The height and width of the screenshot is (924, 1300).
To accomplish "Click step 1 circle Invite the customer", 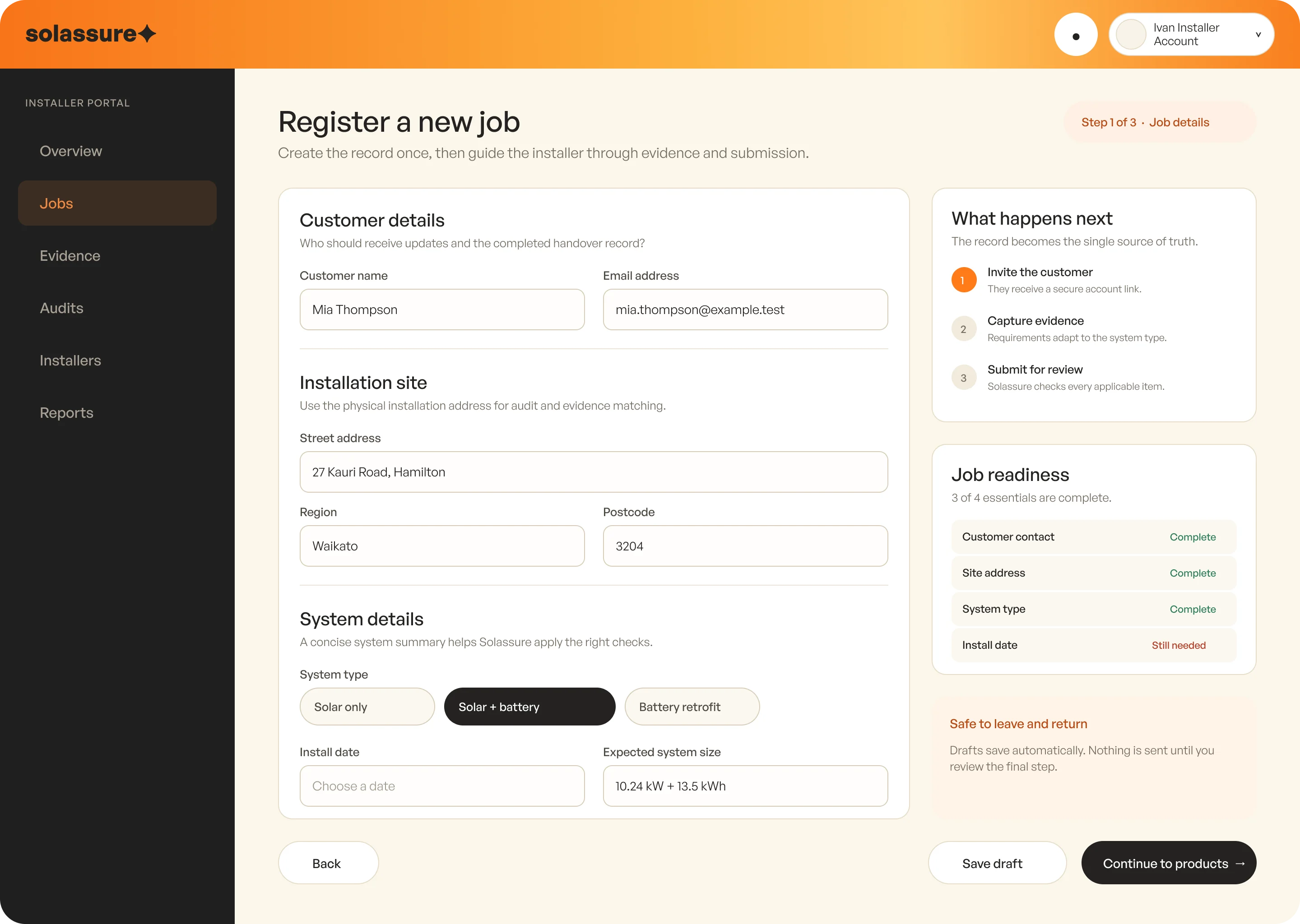I will click(964, 280).
